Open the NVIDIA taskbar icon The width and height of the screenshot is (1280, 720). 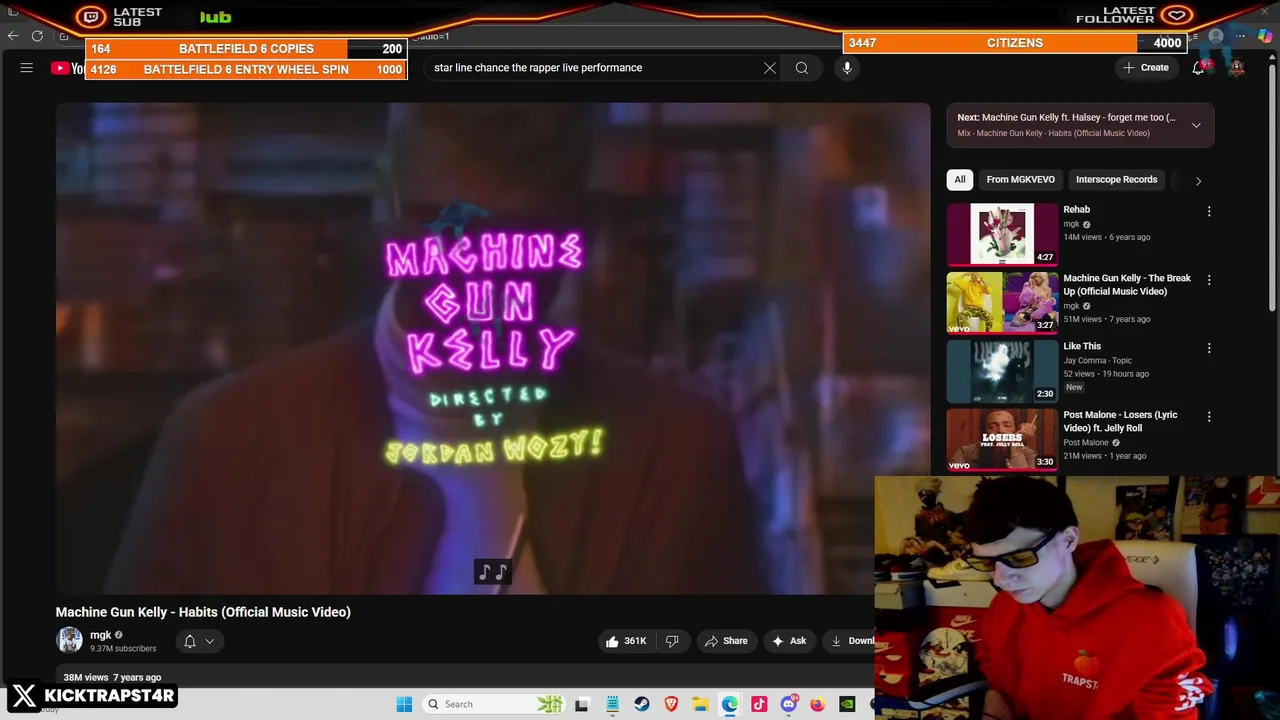click(x=847, y=704)
